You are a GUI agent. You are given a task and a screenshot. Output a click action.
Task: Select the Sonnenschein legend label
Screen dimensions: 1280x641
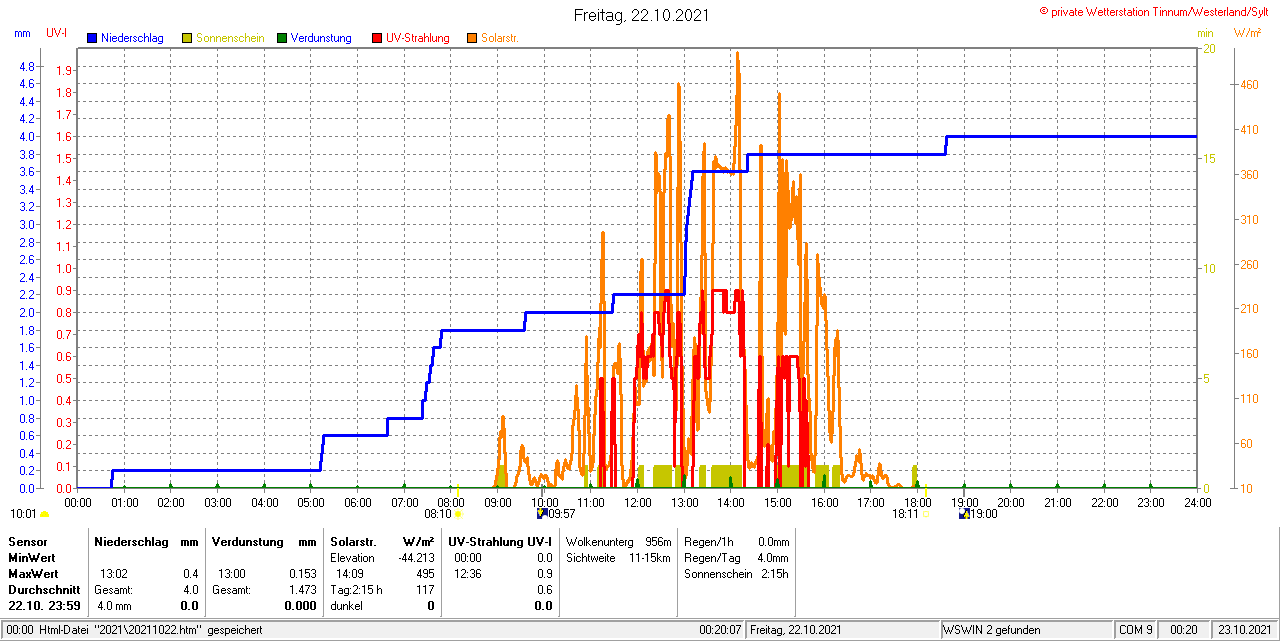[x=230, y=38]
